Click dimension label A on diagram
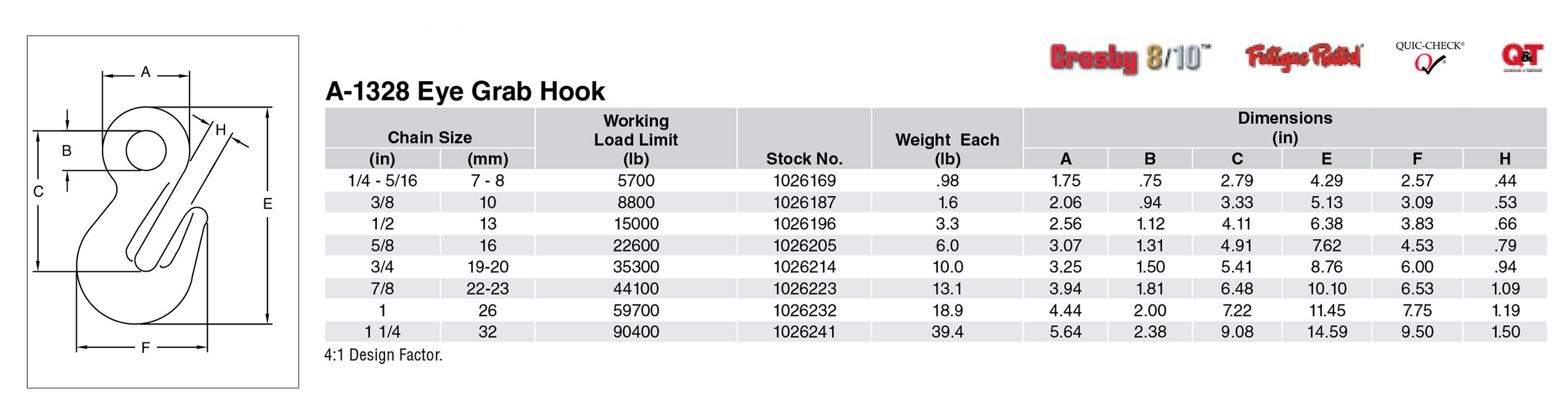Image resolution: width=1568 pixels, height=415 pixels. (146, 72)
